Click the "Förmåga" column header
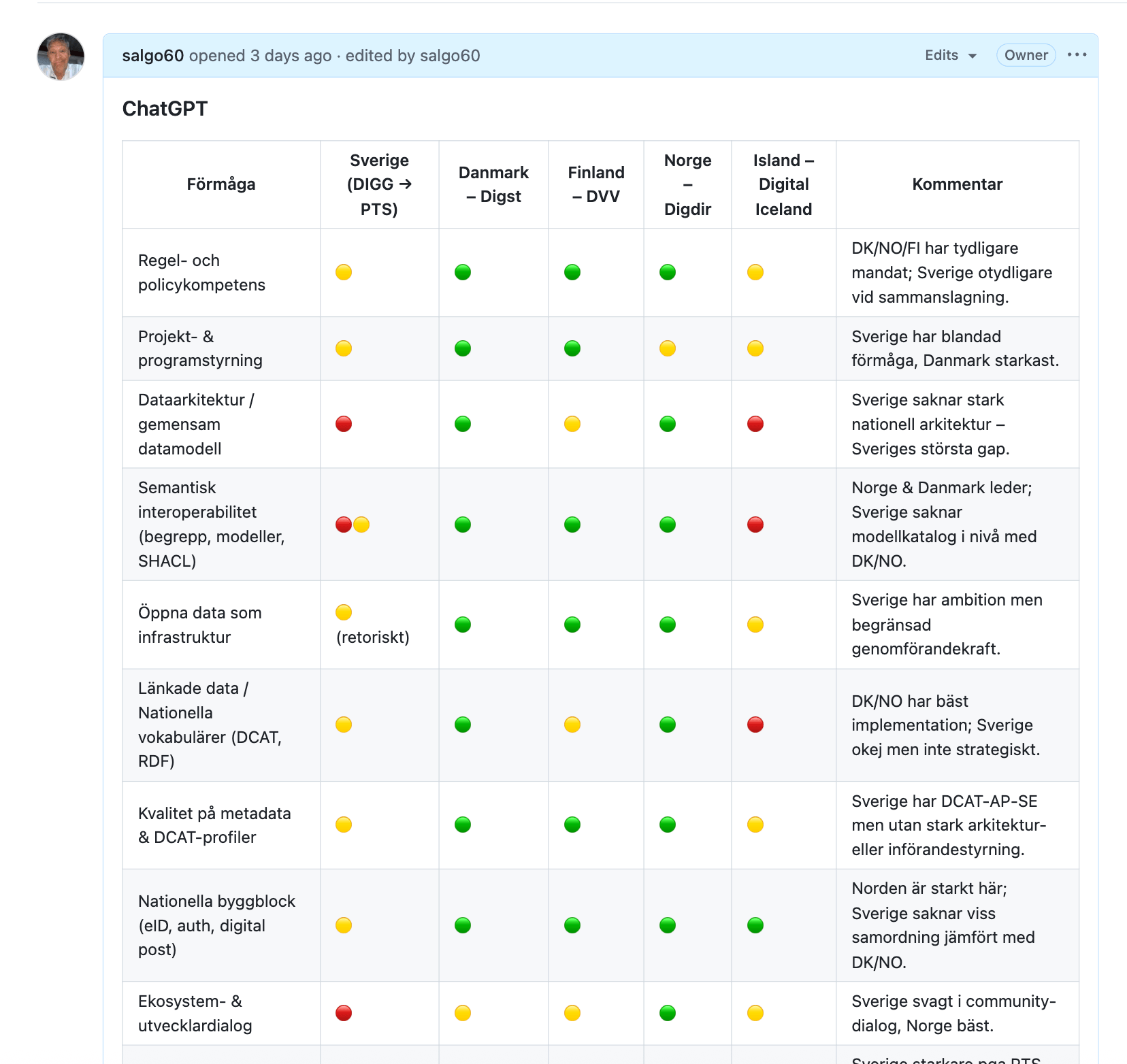Viewport: 1127px width, 1064px height. point(221,184)
